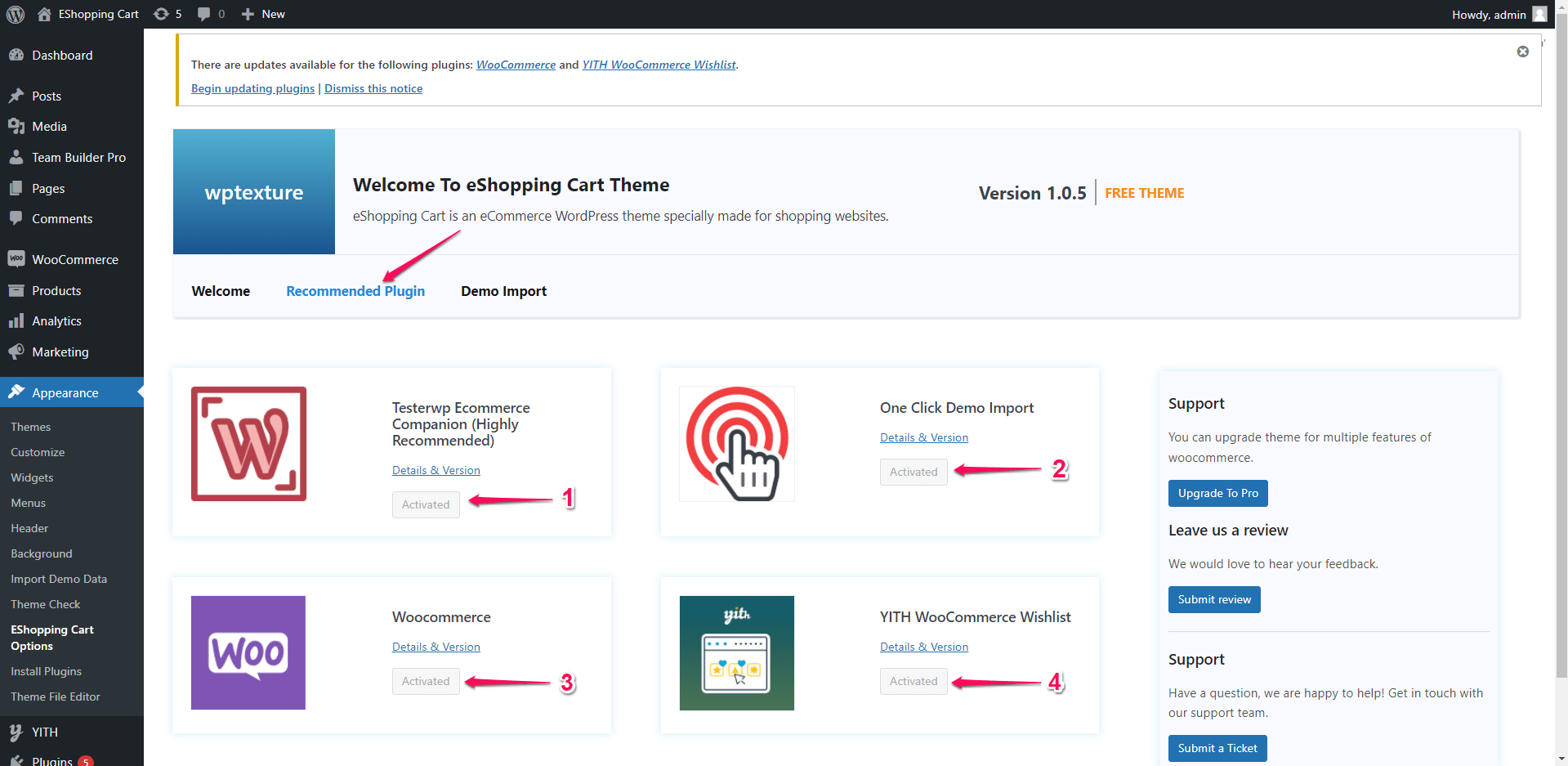This screenshot has height=766, width=1568.
Task: Click the Upgrade To Pro button
Action: click(x=1217, y=493)
